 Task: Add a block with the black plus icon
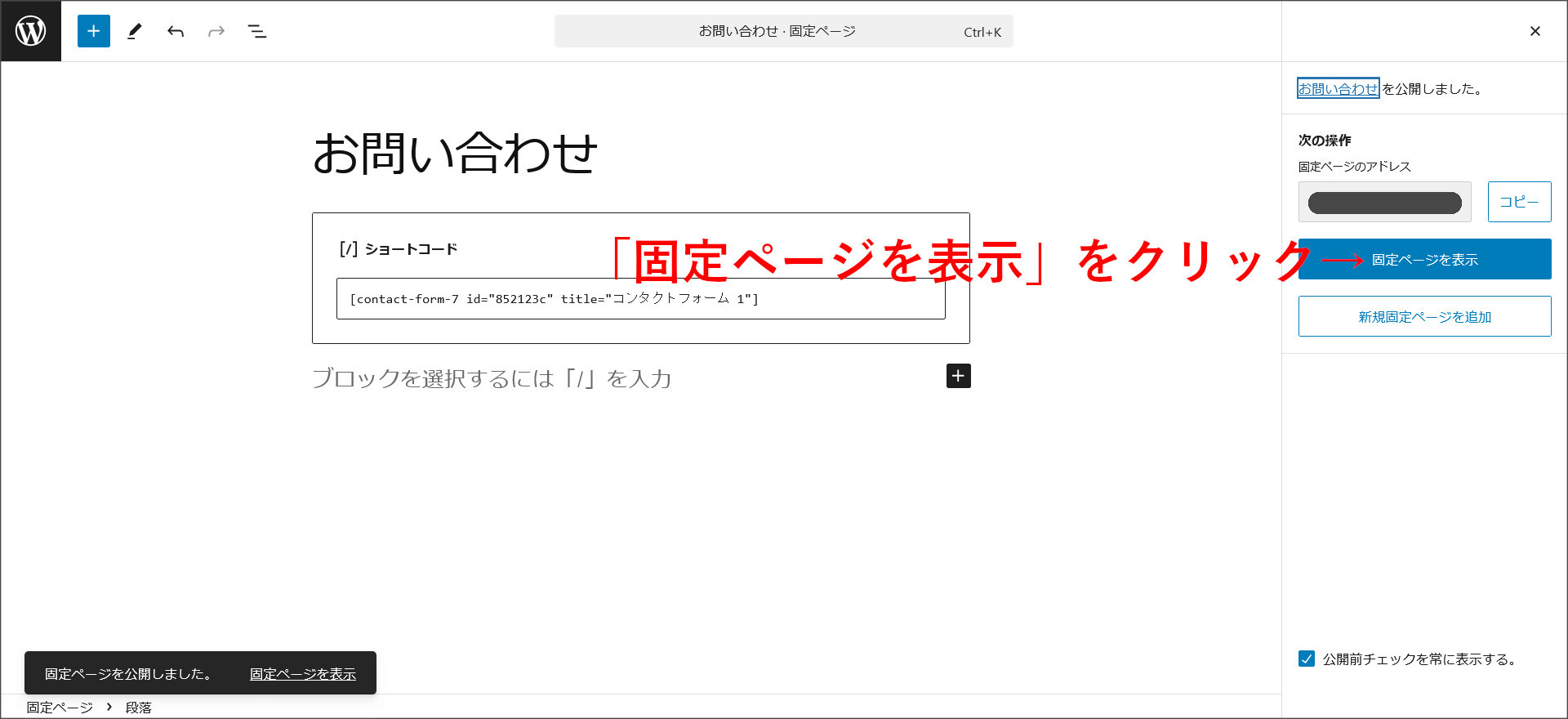click(959, 376)
